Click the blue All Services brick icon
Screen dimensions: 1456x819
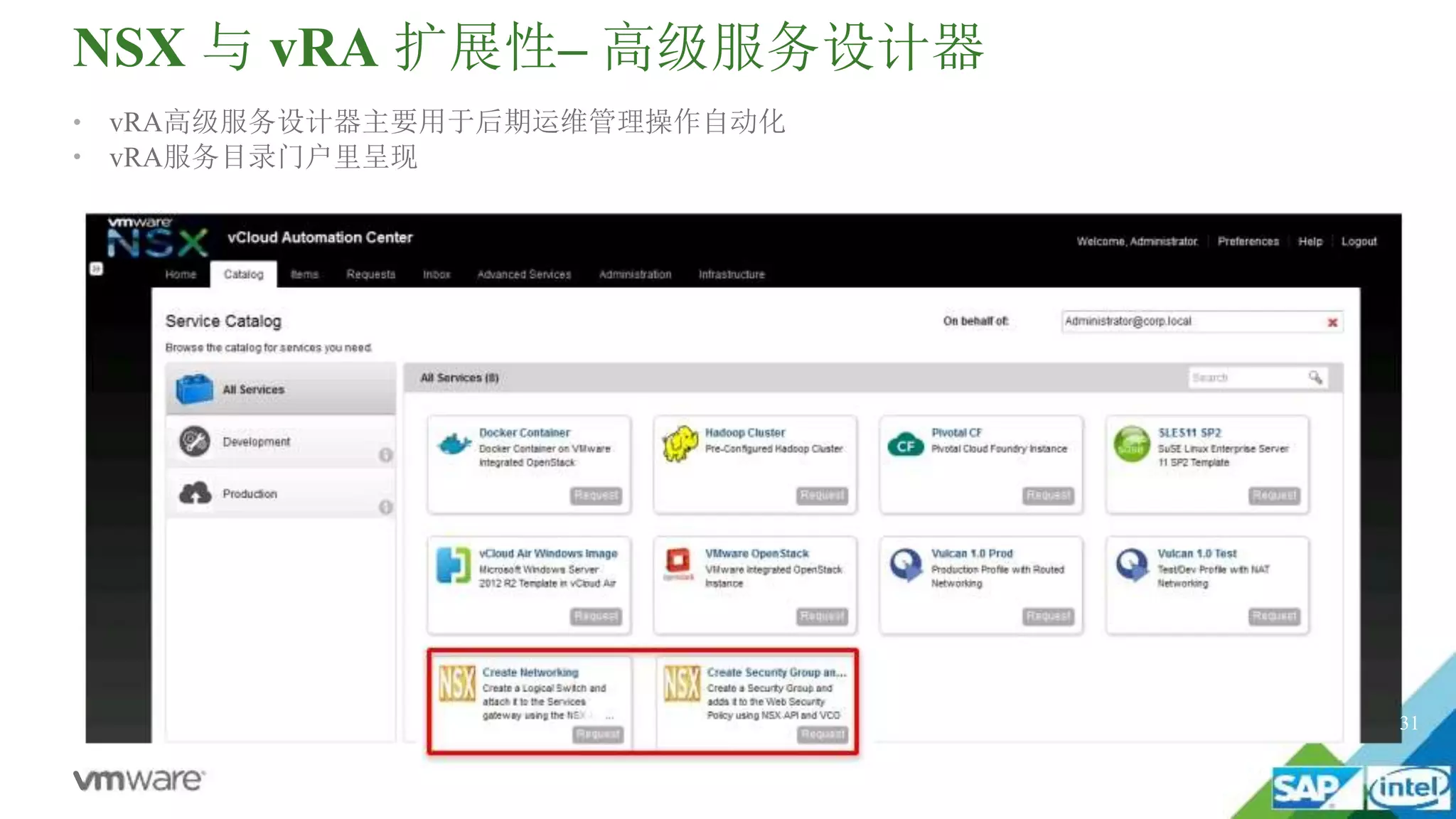194,390
